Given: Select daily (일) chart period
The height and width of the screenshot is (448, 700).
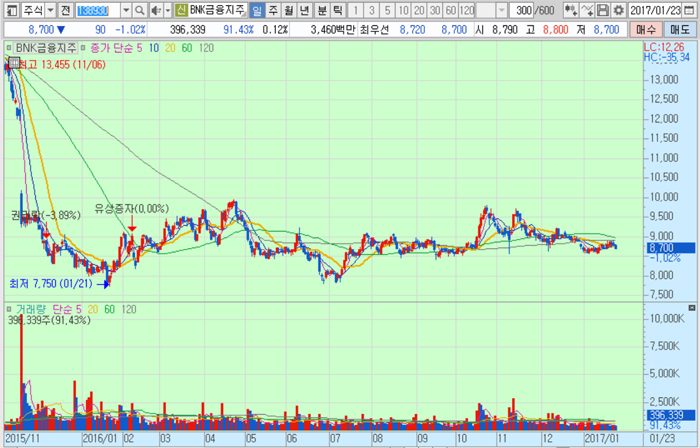Looking at the screenshot, I should click(257, 10).
